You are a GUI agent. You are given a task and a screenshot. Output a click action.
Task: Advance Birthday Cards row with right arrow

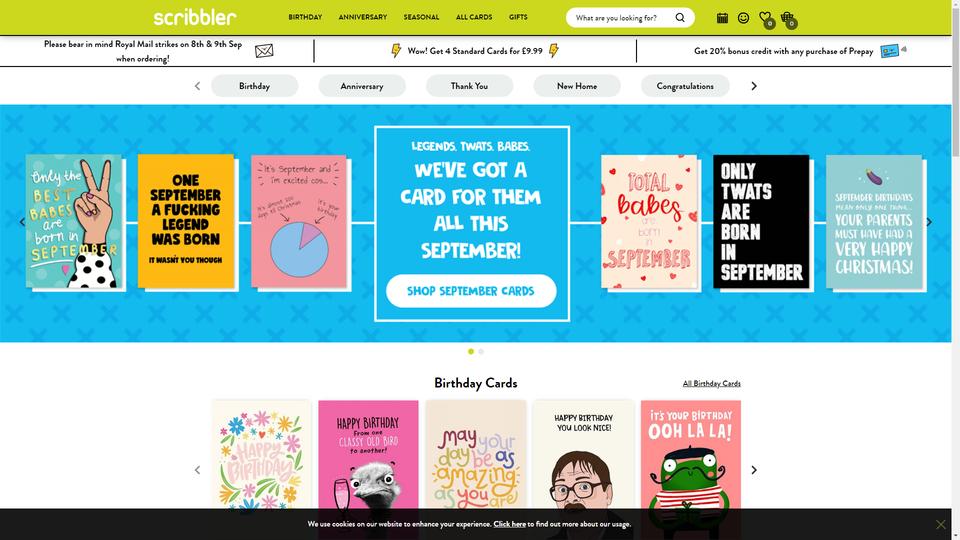pyautogui.click(x=754, y=470)
